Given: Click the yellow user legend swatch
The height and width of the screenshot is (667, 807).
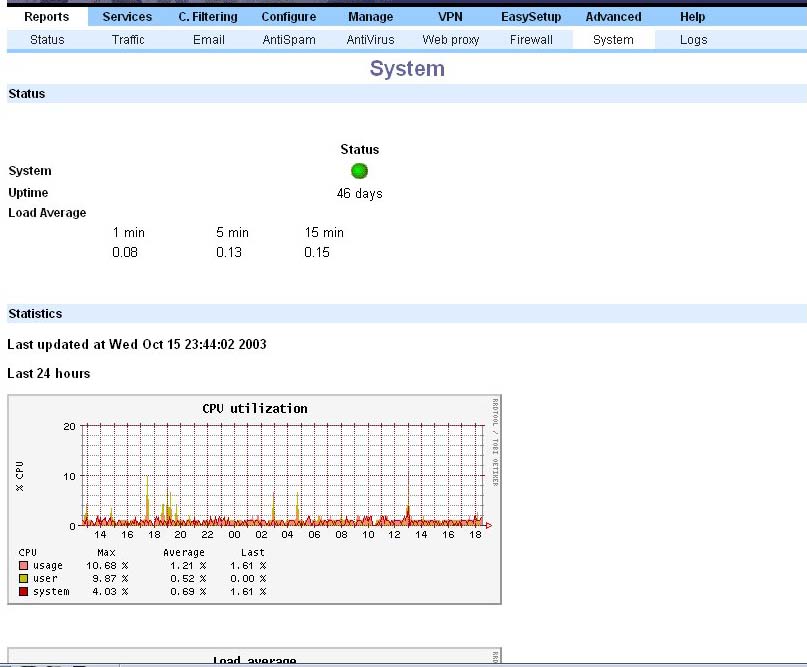Looking at the screenshot, I should click(23, 578).
